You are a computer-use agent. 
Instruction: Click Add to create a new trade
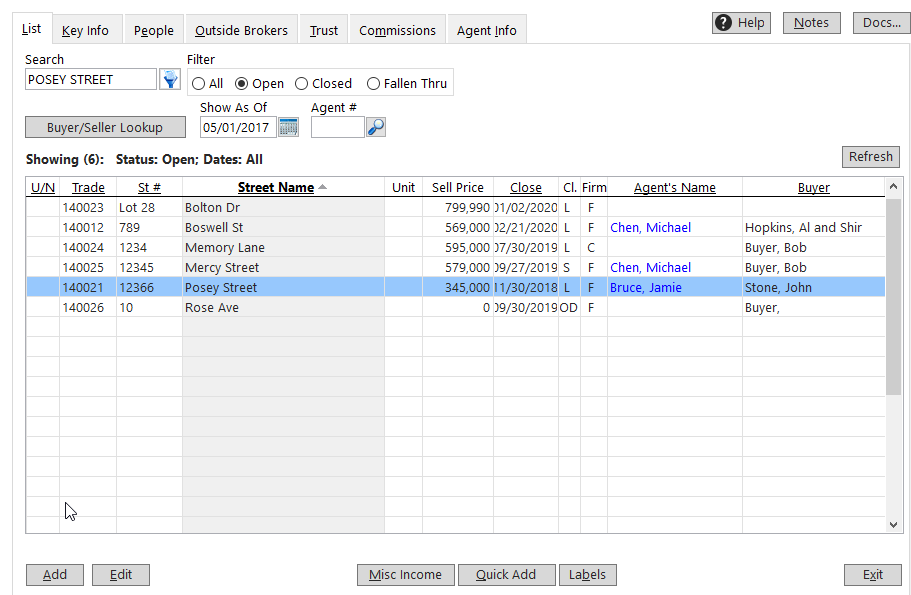(54, 574)
